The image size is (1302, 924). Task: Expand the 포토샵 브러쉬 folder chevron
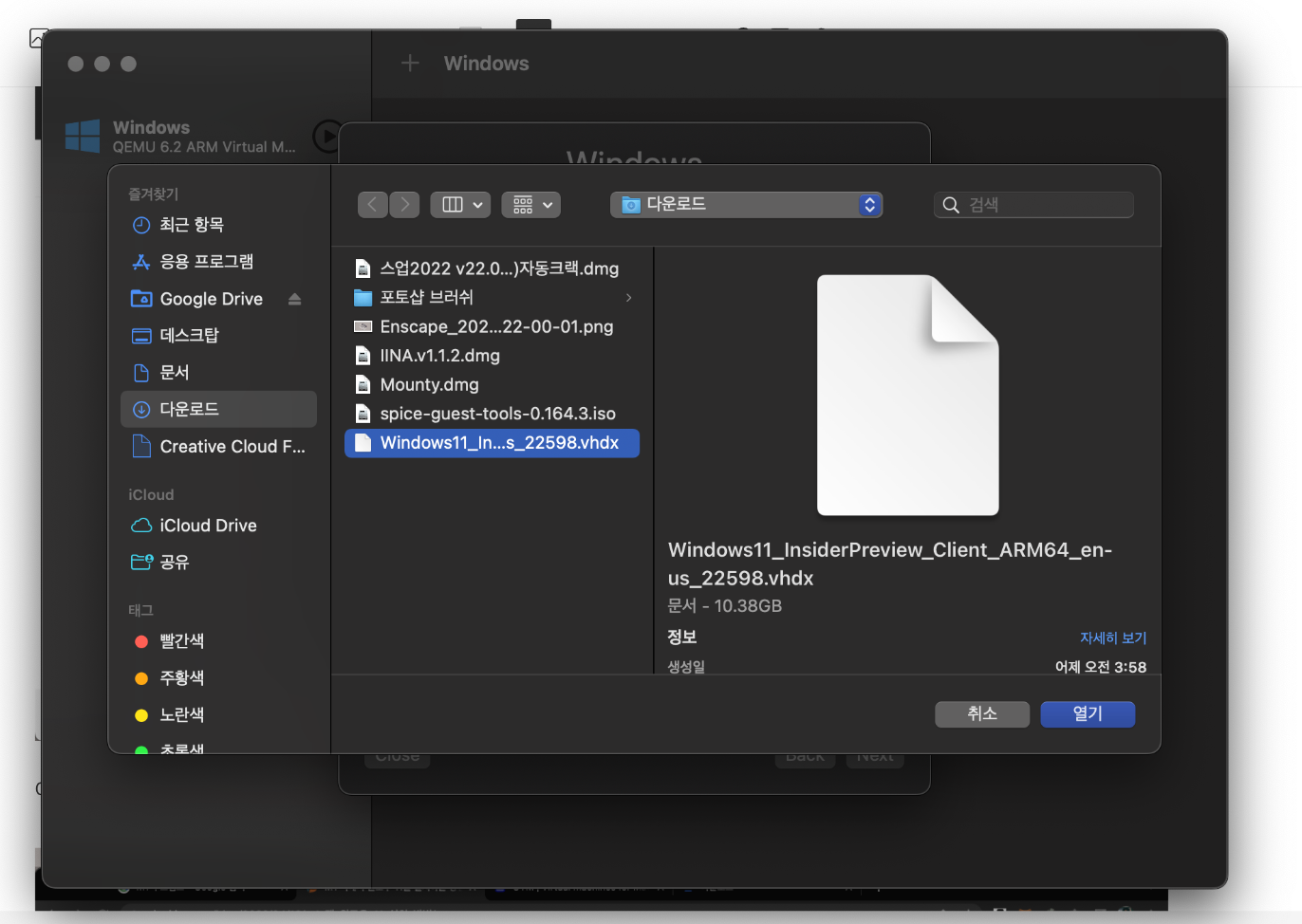tap(628, 298)
